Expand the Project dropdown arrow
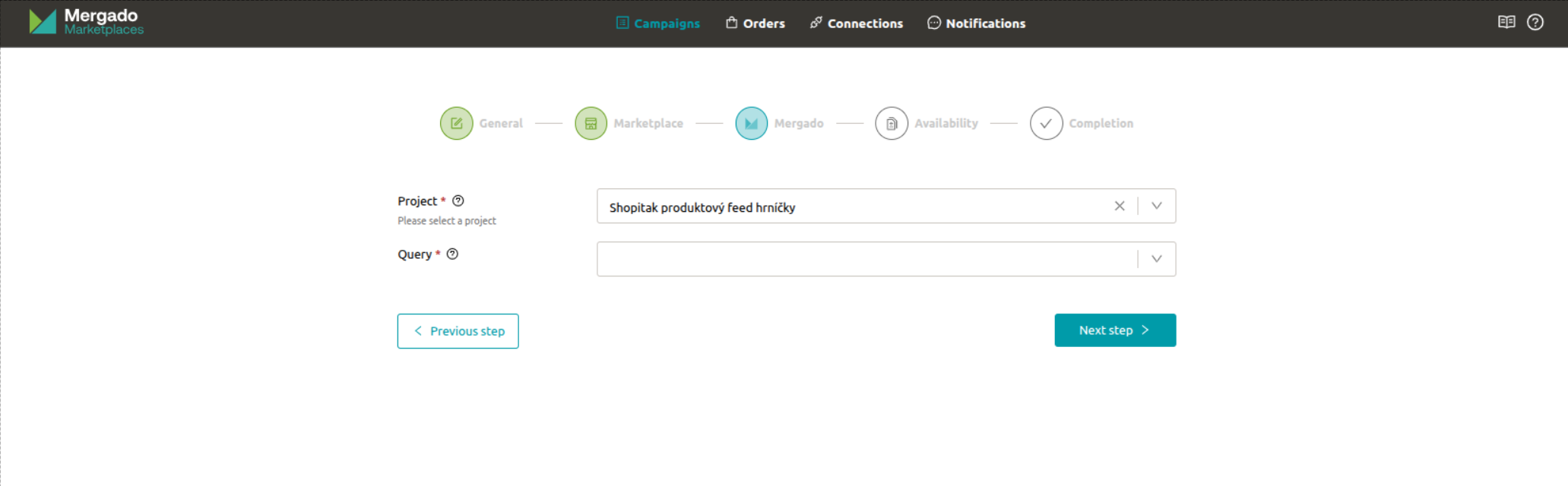This screenshot has width=1568, height=486. (x=1156, y=206)
